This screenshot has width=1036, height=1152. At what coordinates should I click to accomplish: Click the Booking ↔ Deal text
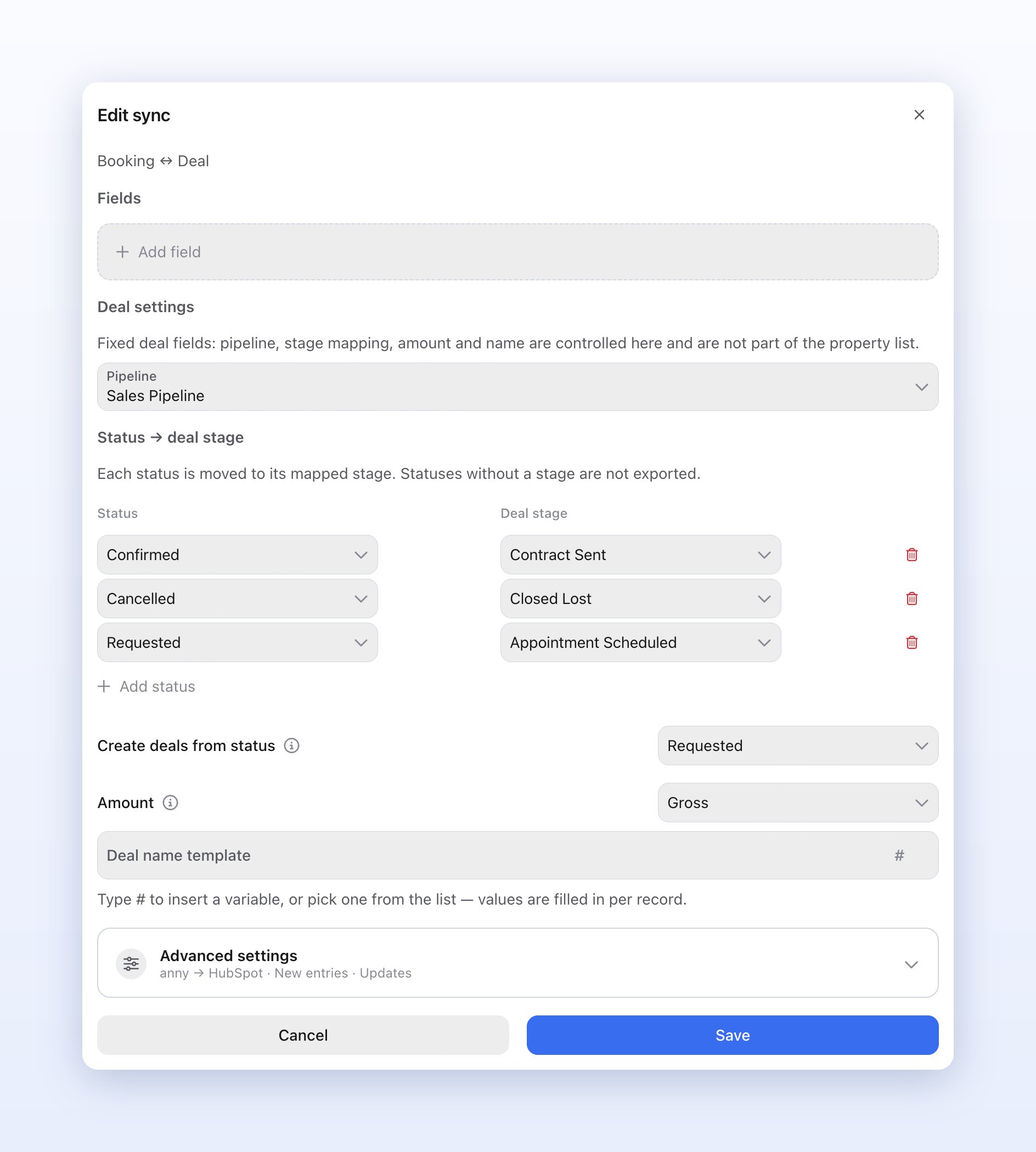153,161
